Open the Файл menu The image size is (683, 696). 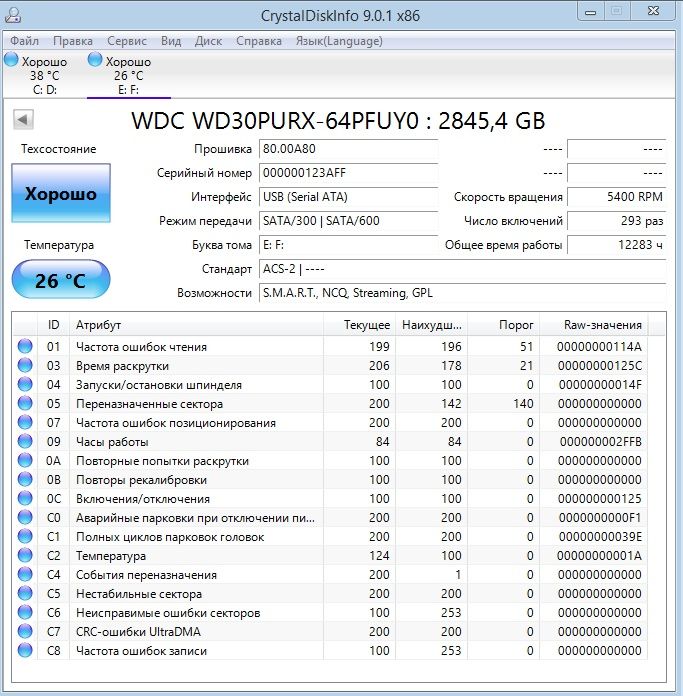[24, 41]
